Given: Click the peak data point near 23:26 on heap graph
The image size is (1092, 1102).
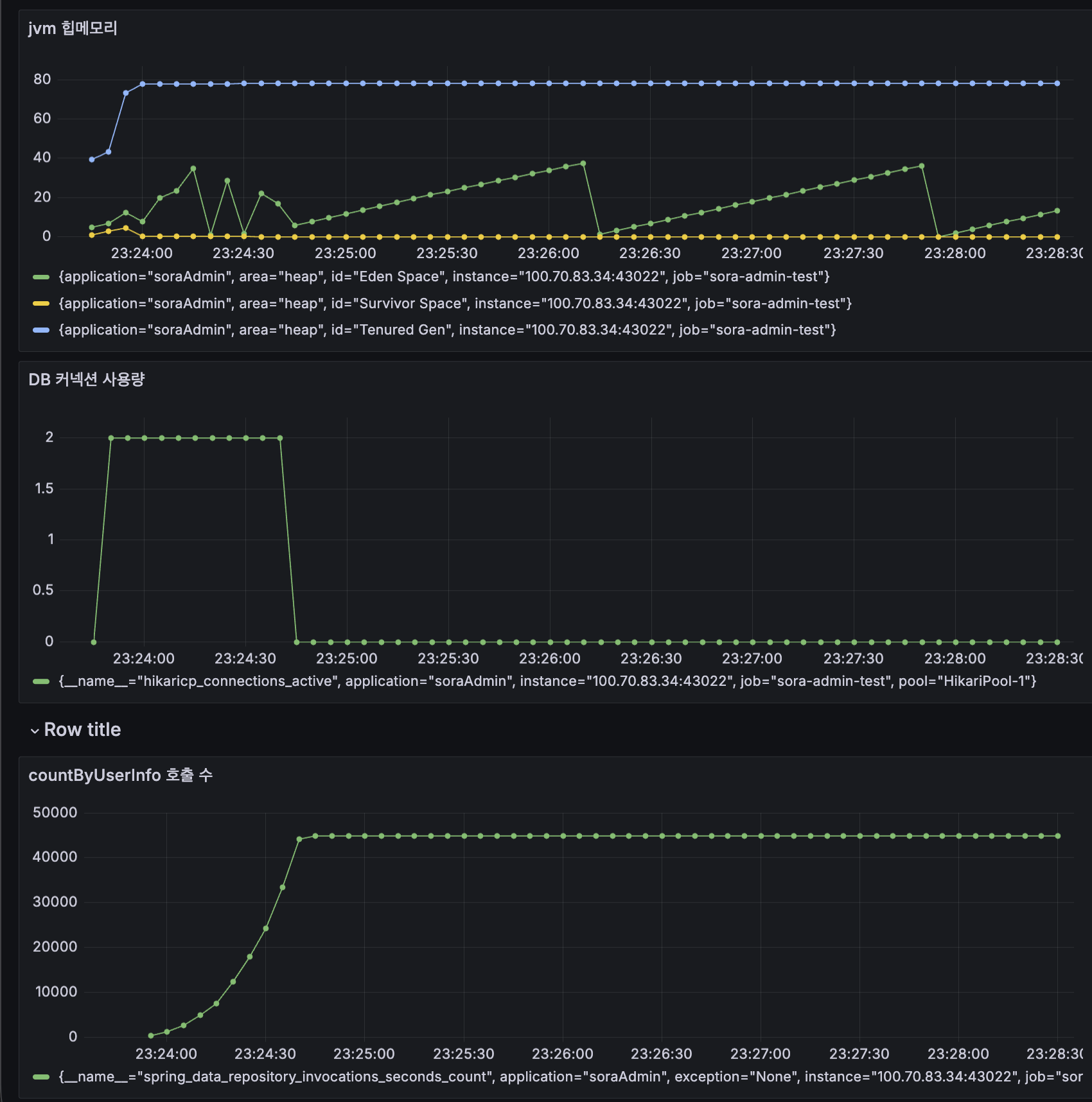Looking at the screenshot, I should click(x=583, y=162).
